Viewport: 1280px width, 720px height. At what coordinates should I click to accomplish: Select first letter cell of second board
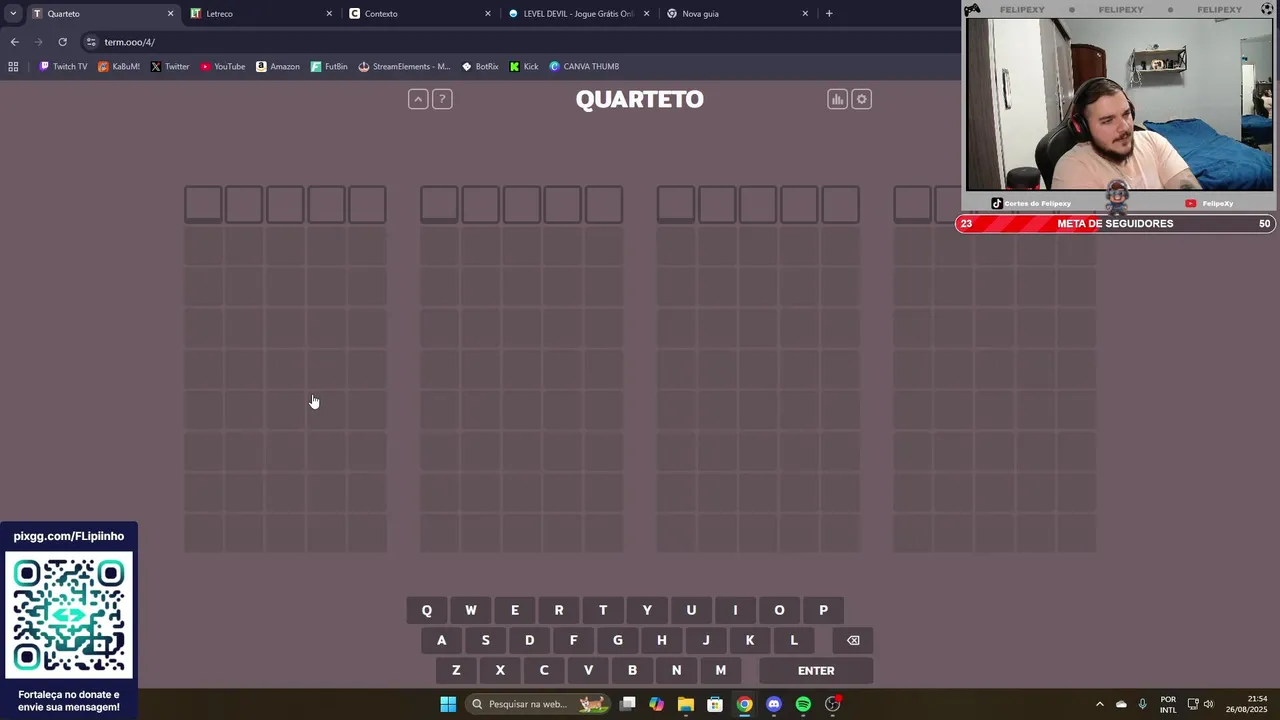click(x=439, y=204)
